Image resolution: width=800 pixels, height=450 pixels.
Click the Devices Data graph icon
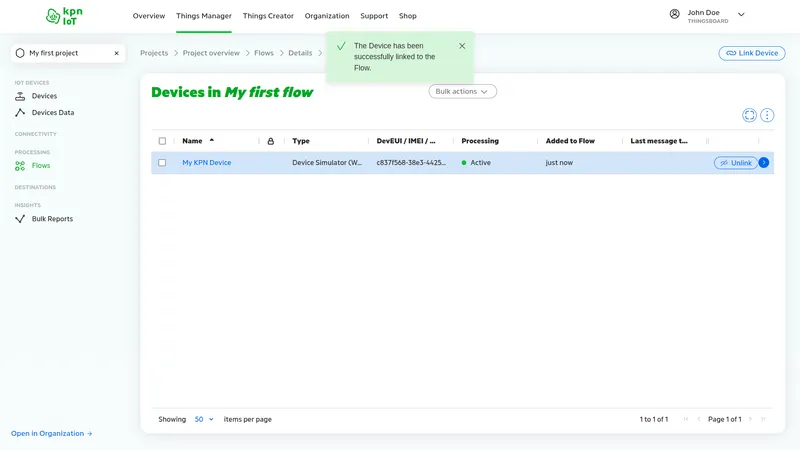[20, 112]
